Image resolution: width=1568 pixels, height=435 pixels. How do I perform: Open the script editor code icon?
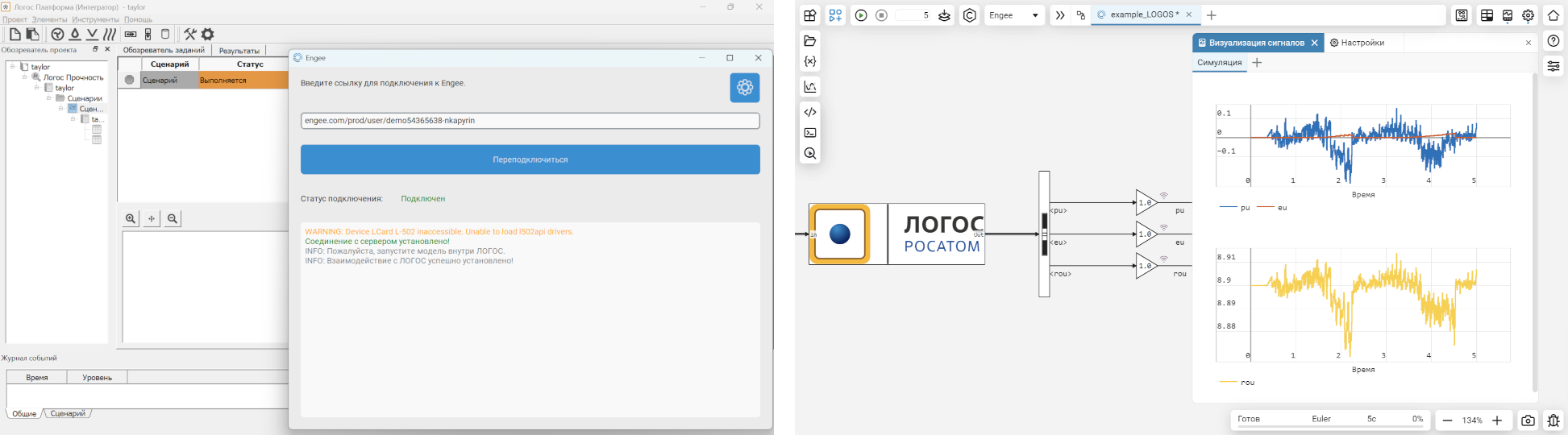810,112
